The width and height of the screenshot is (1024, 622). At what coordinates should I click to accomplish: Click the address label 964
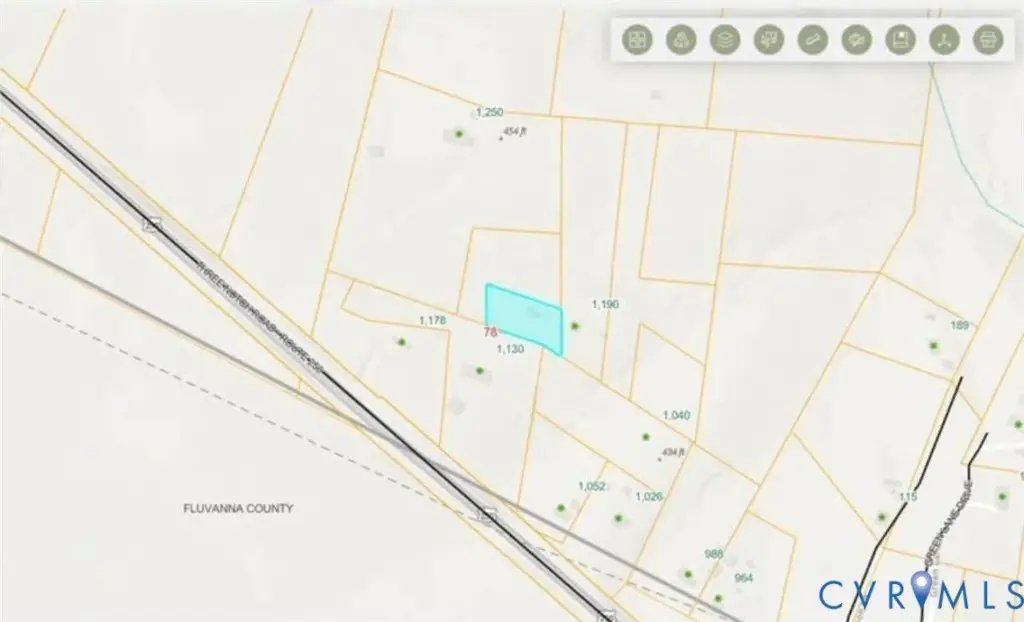[x=743, y=578]
